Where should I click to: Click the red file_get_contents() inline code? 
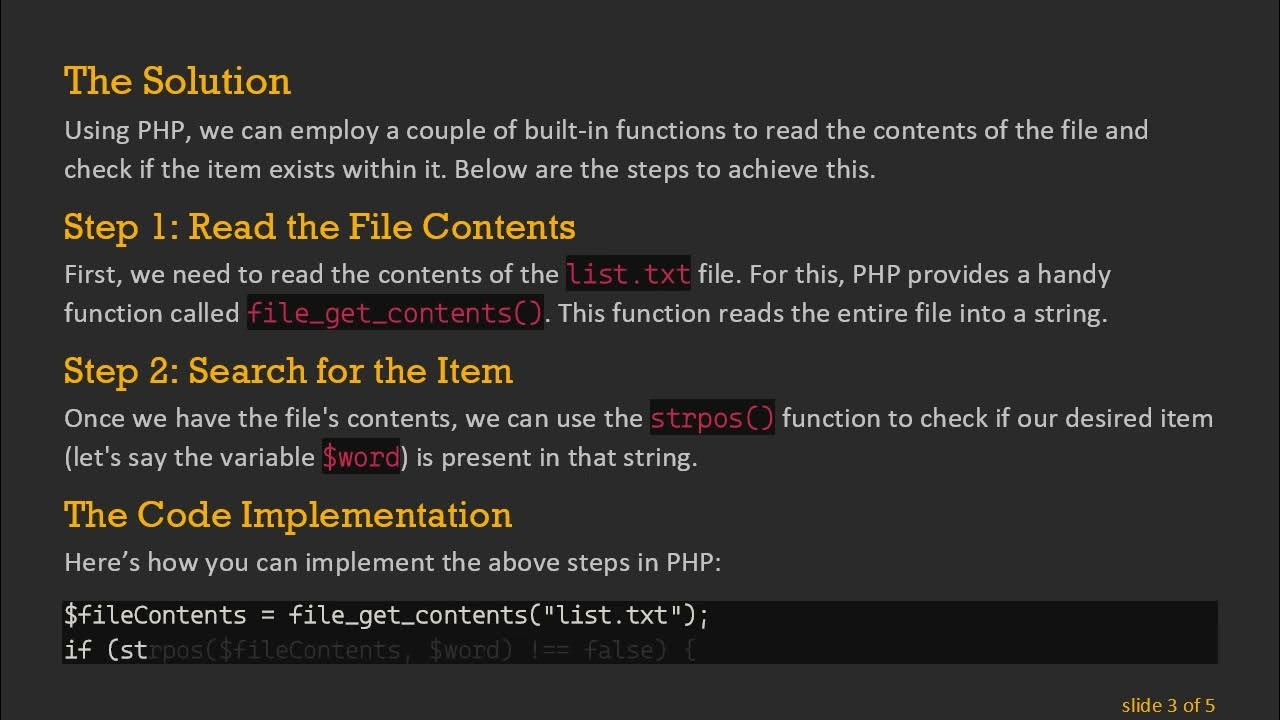click(395, 313)
